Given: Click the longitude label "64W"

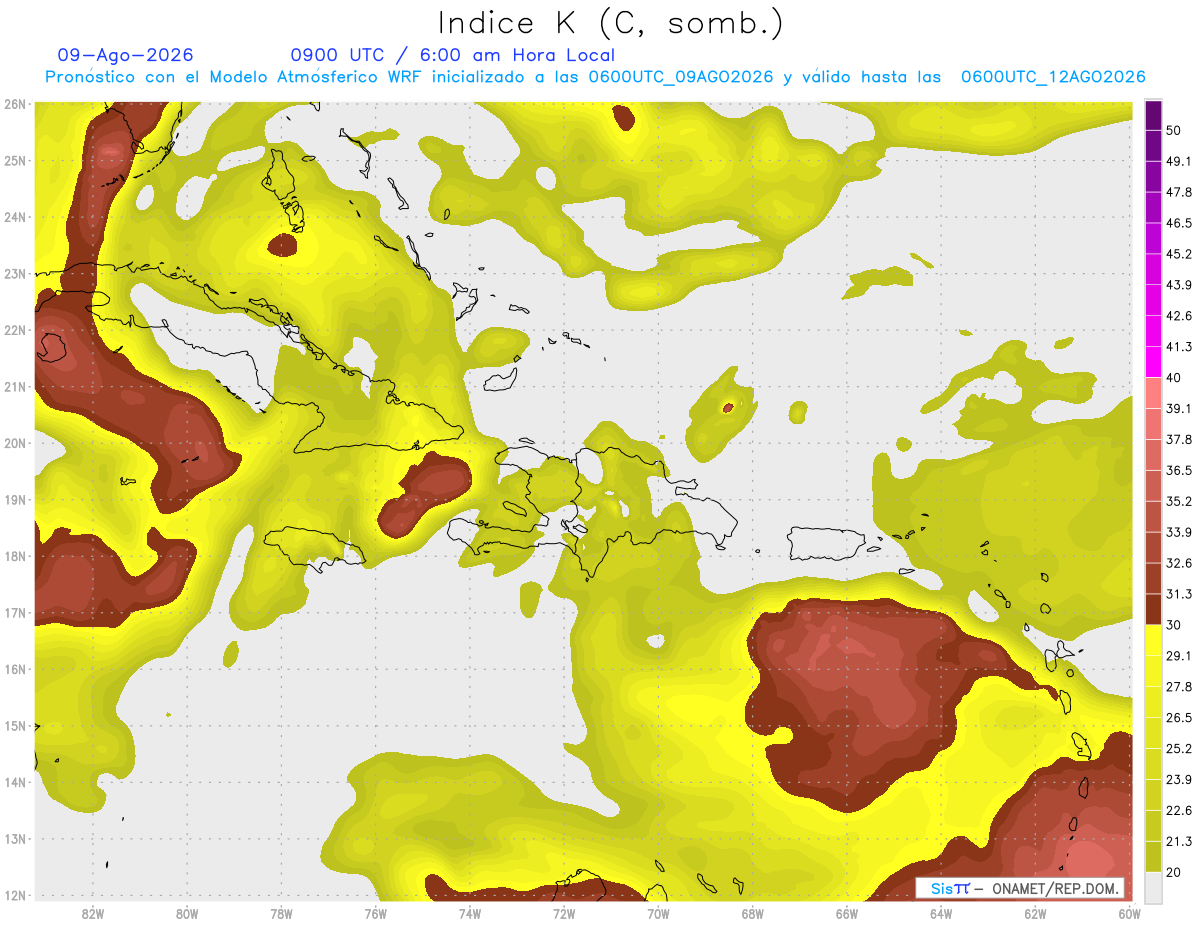Looking at the screenshot, I should (x=940, y=913).
